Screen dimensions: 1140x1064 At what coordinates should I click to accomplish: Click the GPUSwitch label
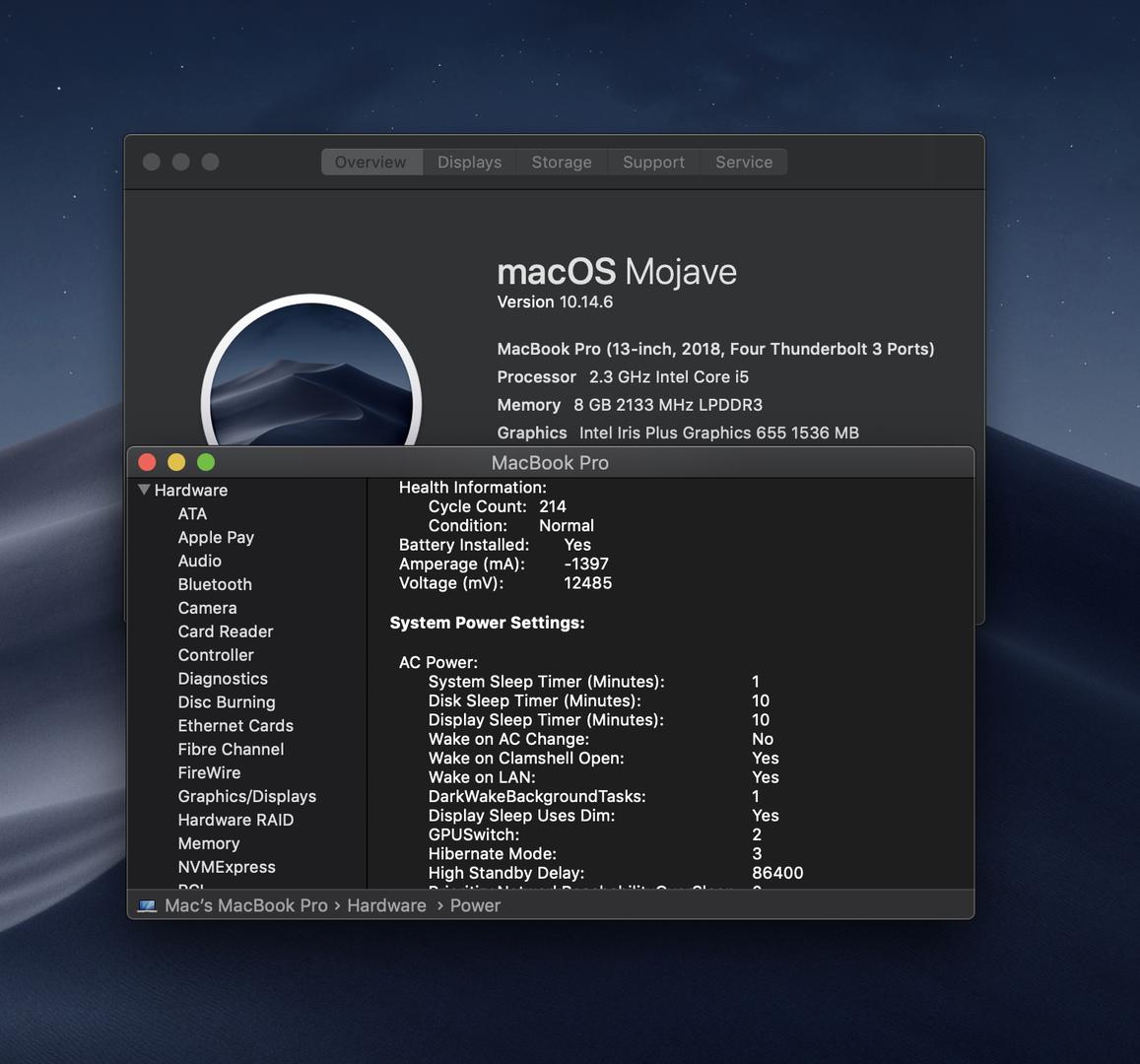pyautogui.click(x=474, y=834)
